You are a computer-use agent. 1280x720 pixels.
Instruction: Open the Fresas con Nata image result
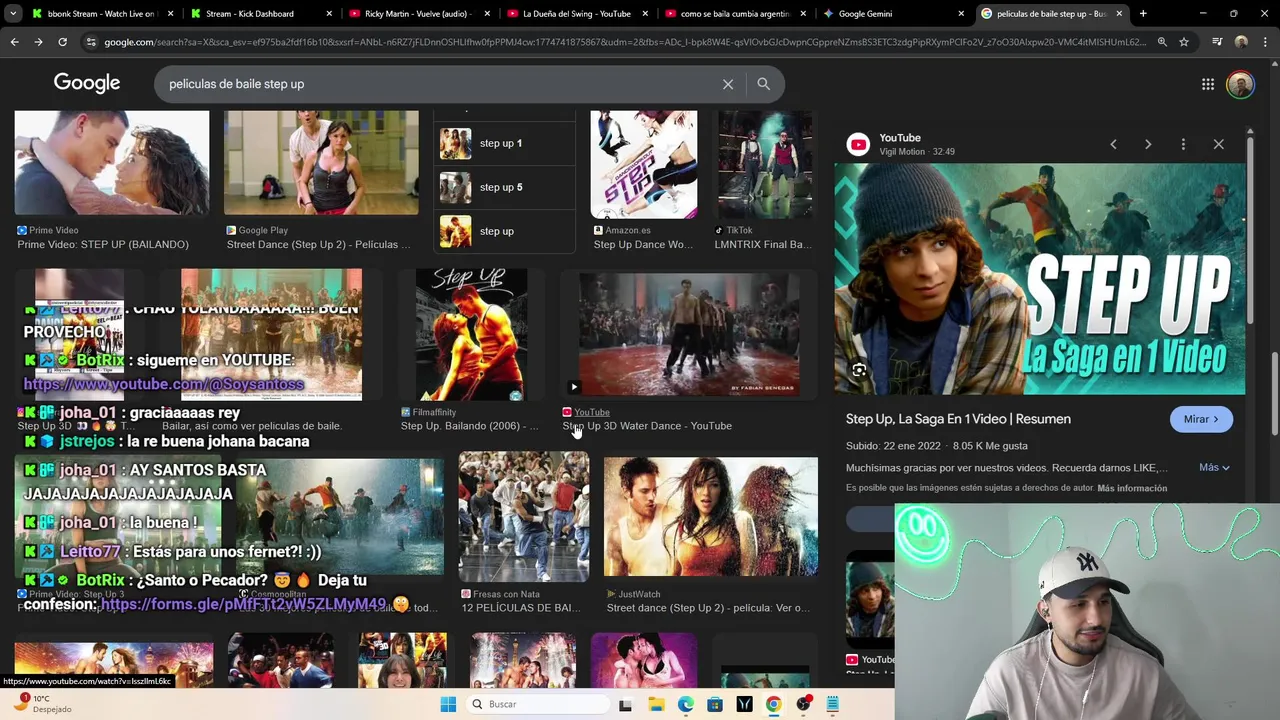pyautogui.click(x=524, y=516)
